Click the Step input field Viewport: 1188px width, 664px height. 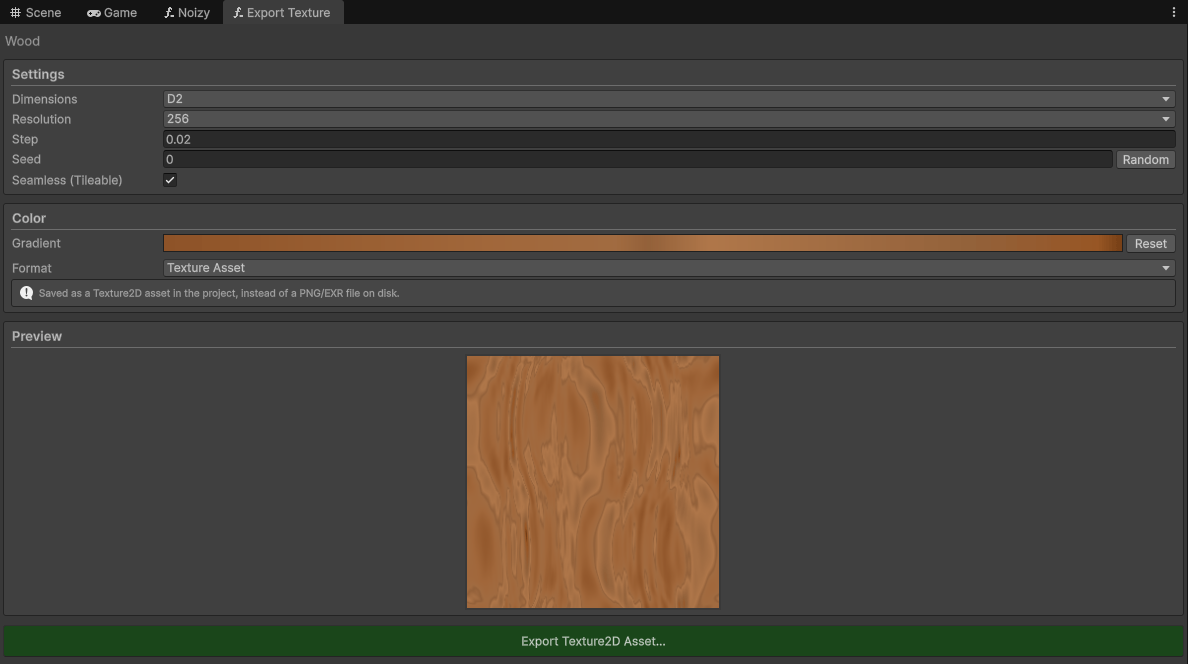coord(669,139)
